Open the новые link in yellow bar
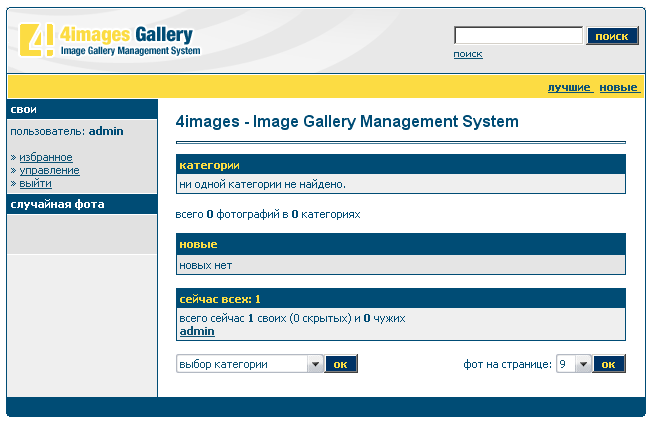 (x=618, y=88)
